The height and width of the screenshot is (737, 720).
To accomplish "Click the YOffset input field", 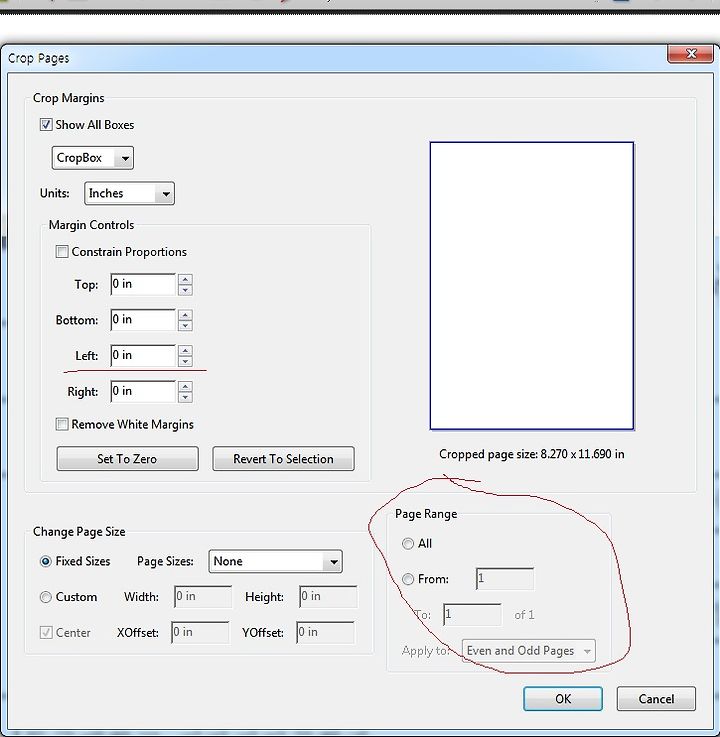I will pos(325,633).
